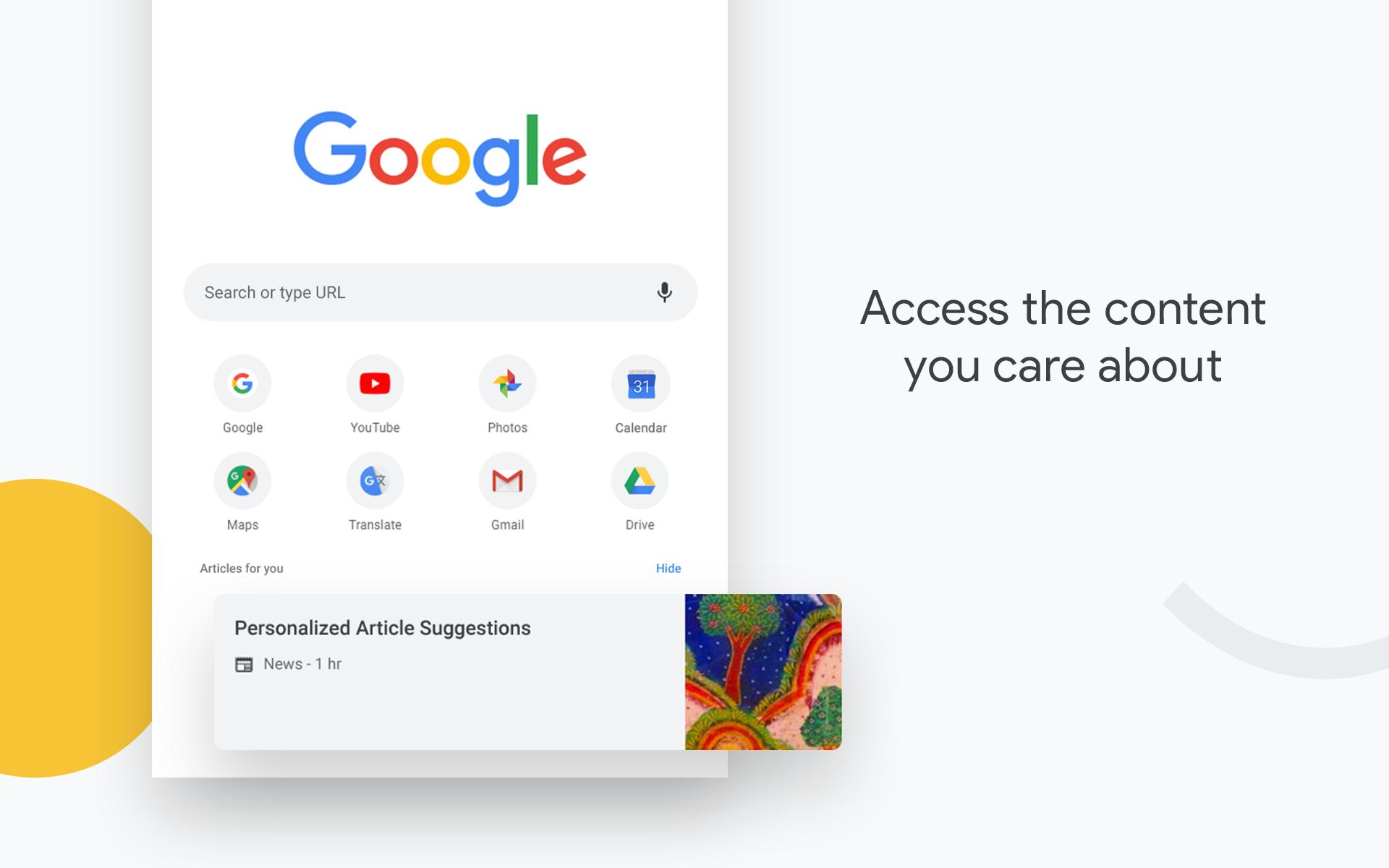
Task: Open Google Maps shortcut
Action: (x=242, y=479)
